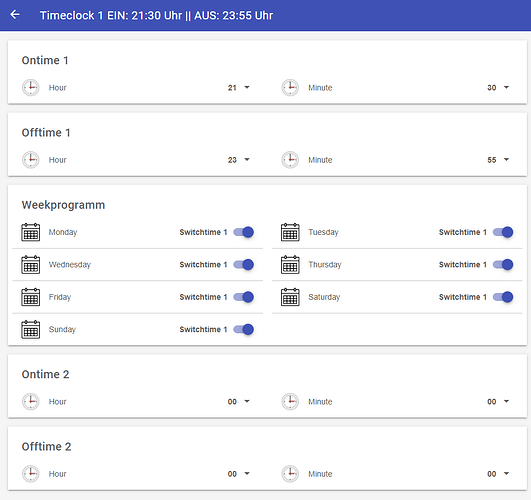Click the Ontime 2 heading
The width and height of the screenshot is (531, 500).
[x=45, y=374]
